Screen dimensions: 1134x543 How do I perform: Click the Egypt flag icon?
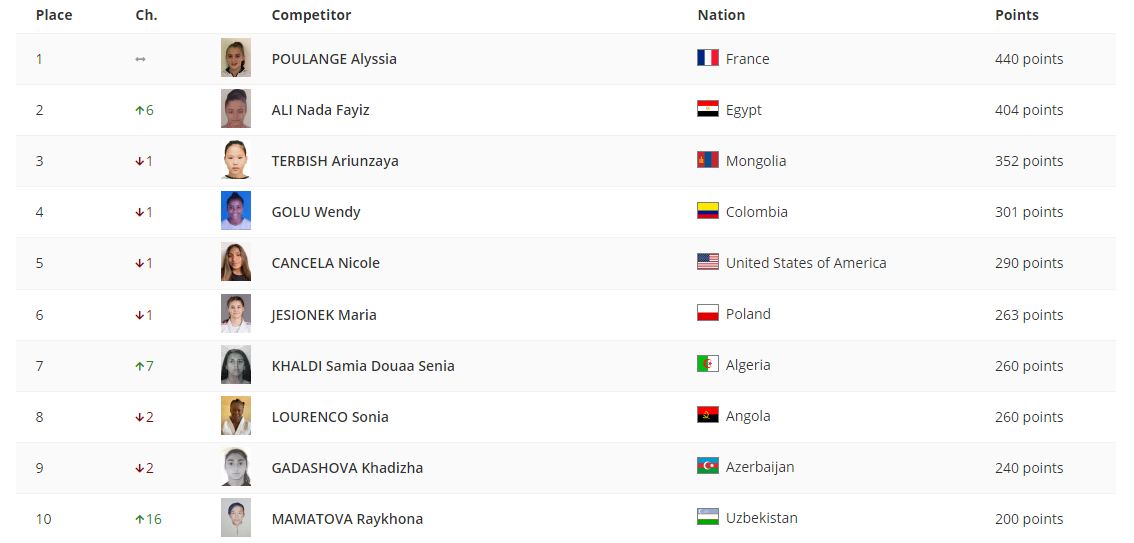click(707, 109)
